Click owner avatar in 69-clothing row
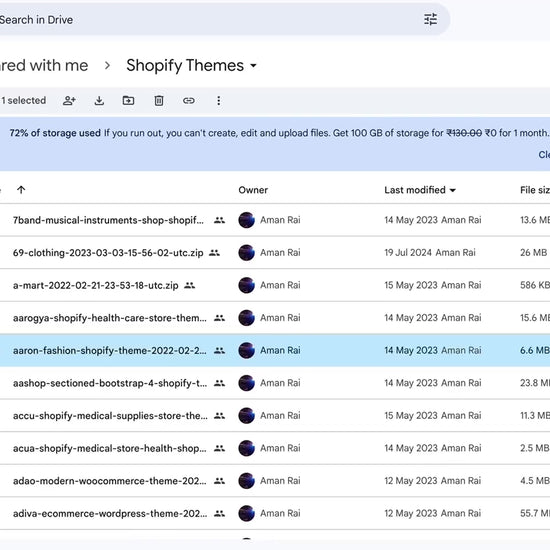This screenshot has width=550, height=550. tap(247, 253)
